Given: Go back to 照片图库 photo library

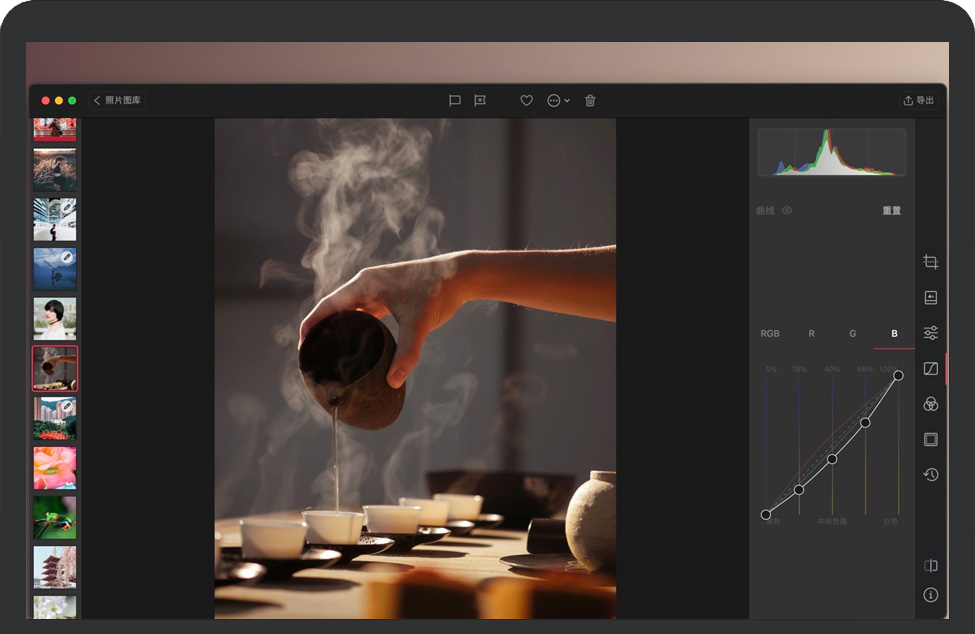Looking at the screenshot, I should [x=118, y=101].
